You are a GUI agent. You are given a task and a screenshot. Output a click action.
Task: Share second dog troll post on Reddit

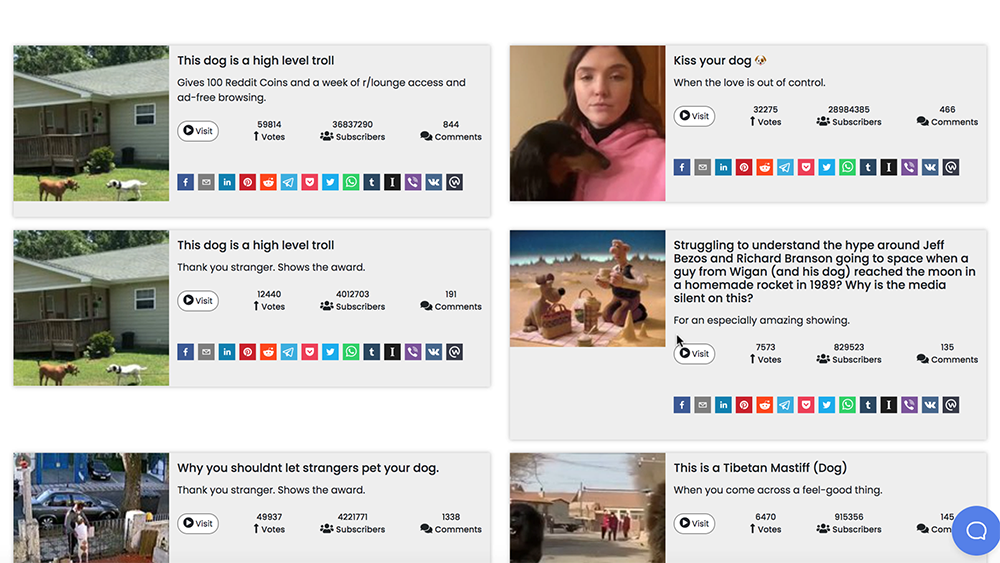(268, 352)
